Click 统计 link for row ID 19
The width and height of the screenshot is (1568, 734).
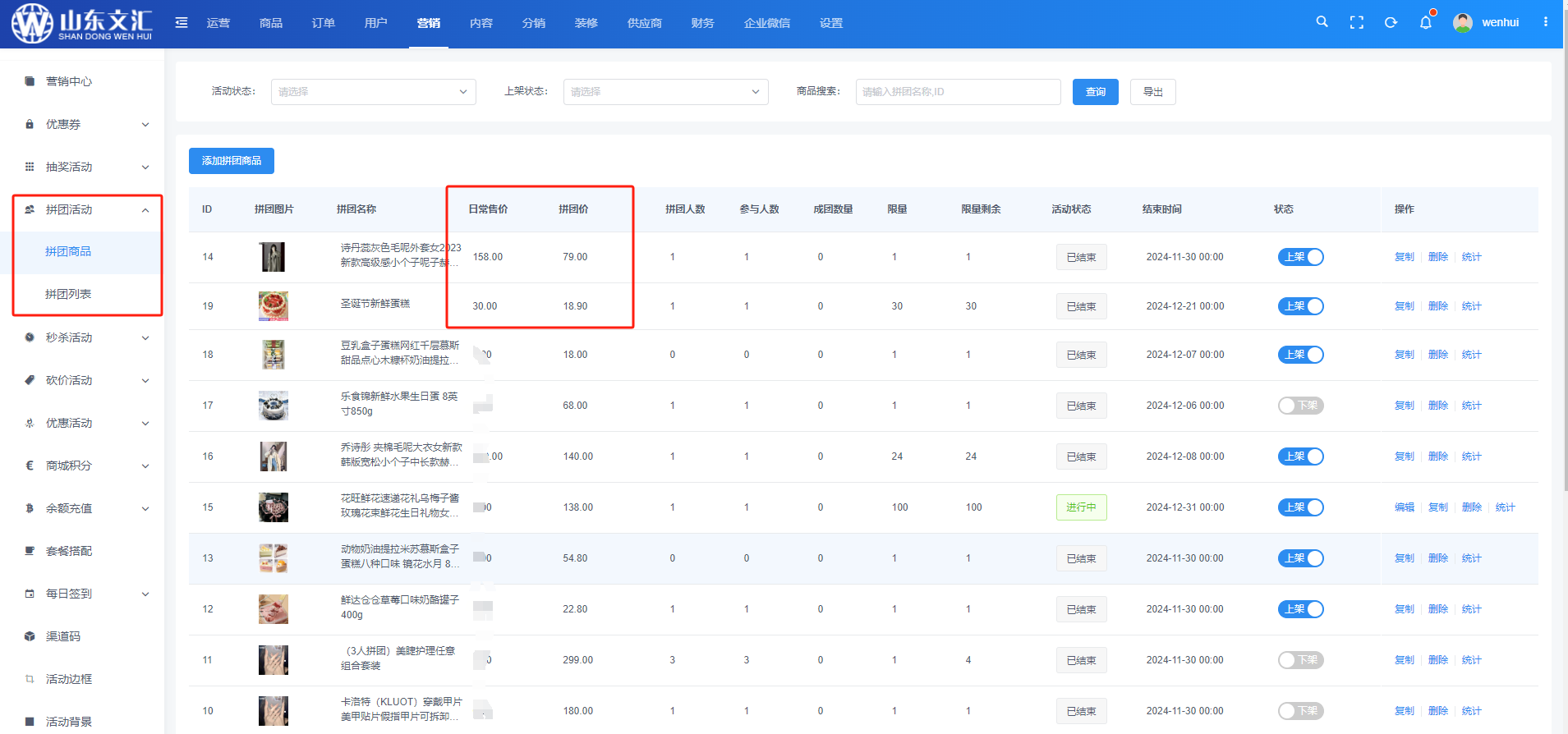point(1471,306)
